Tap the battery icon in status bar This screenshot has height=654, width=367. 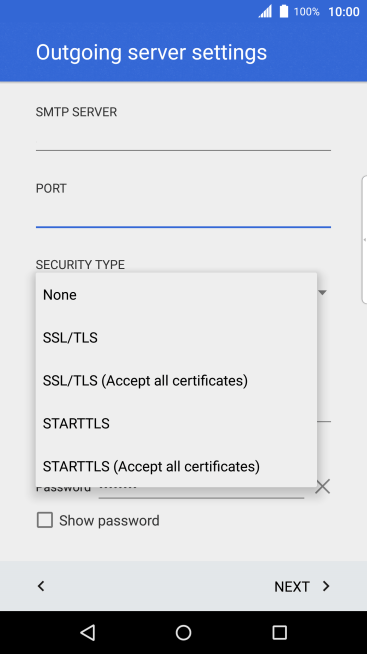pos(284,11)
